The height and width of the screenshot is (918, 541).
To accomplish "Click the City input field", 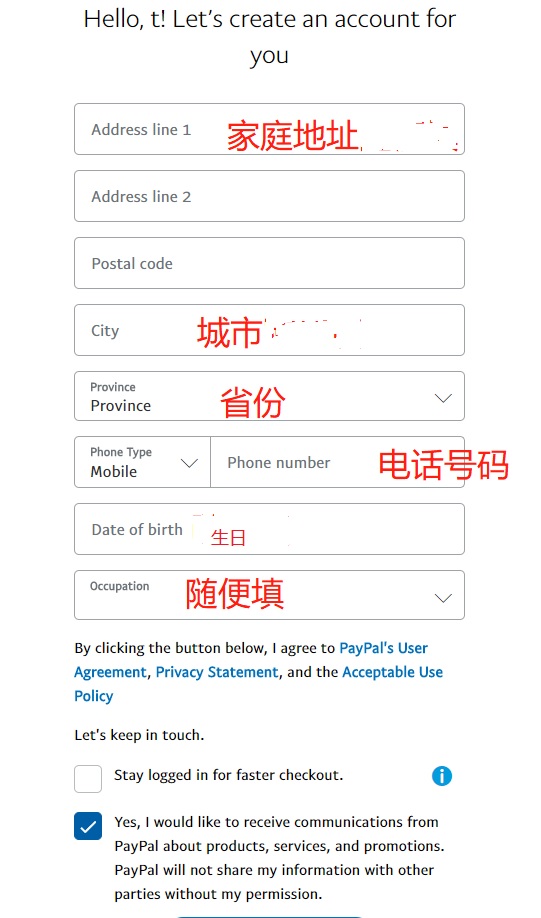I will [x=269, y=330].
